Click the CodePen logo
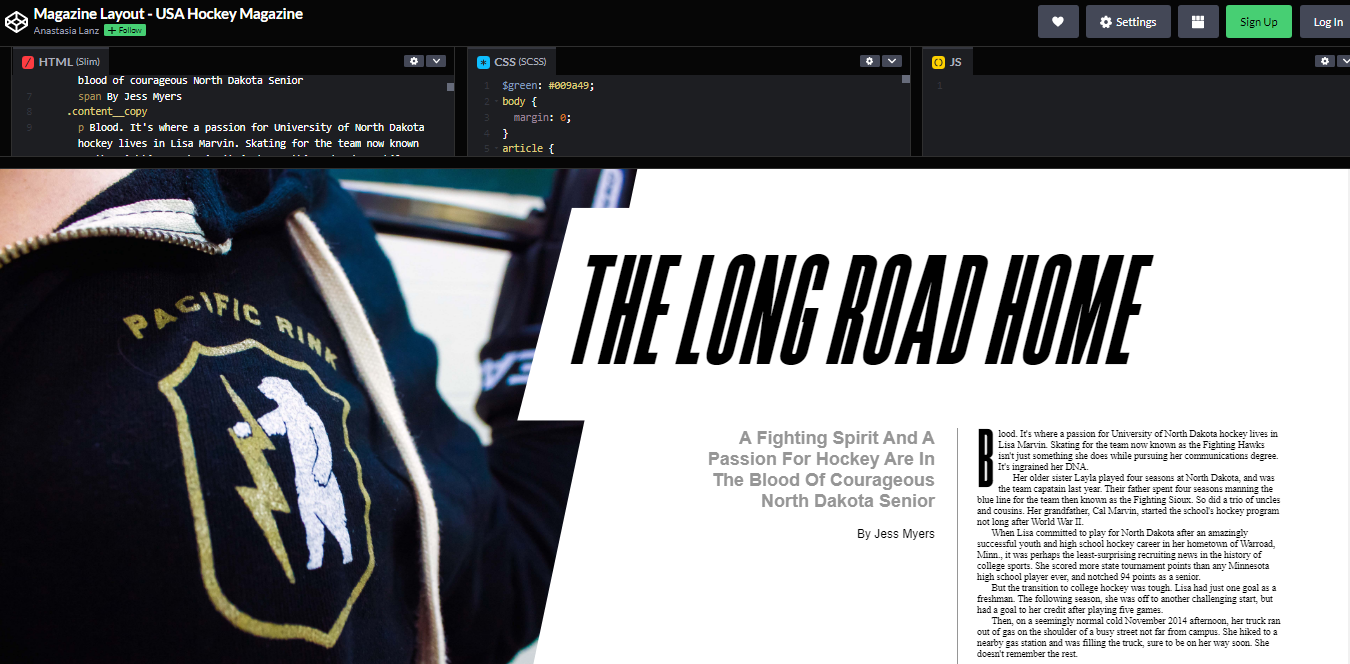Image resolution: width=1350 pixels, height=664 pixels. pos(16,20)
